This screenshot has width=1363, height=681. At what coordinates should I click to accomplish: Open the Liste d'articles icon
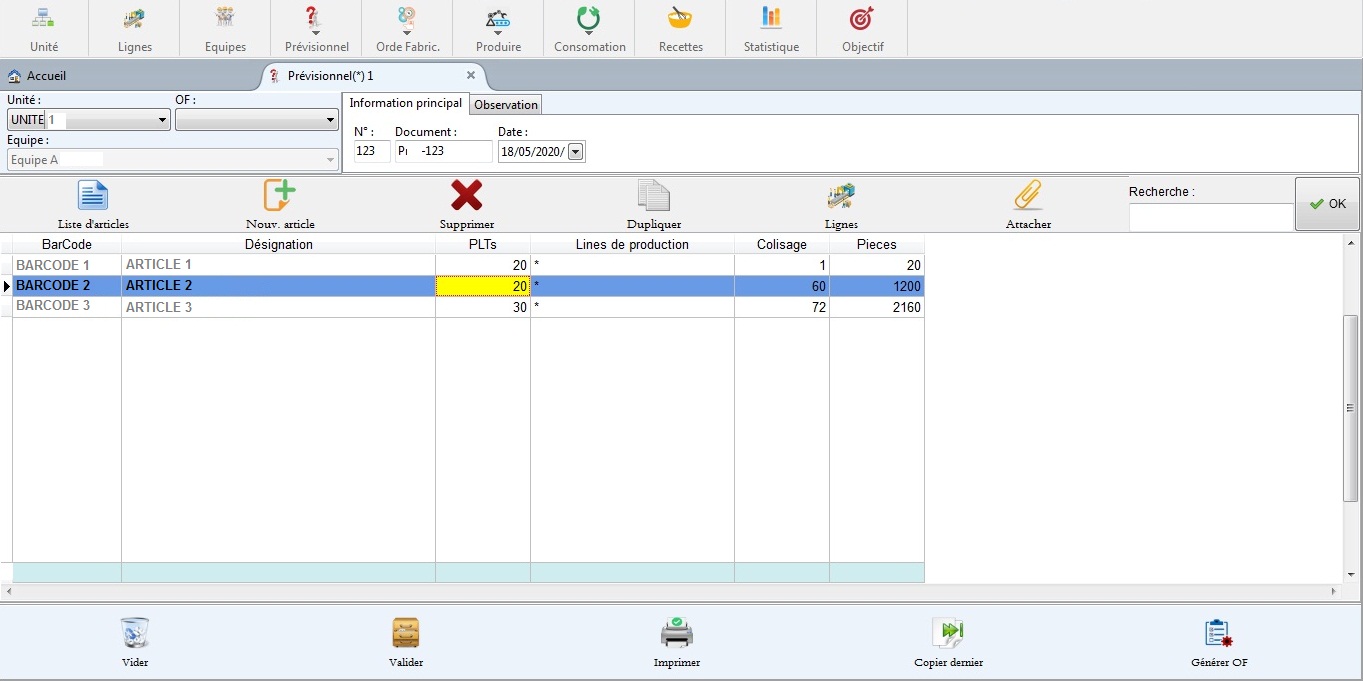point(93,196)
